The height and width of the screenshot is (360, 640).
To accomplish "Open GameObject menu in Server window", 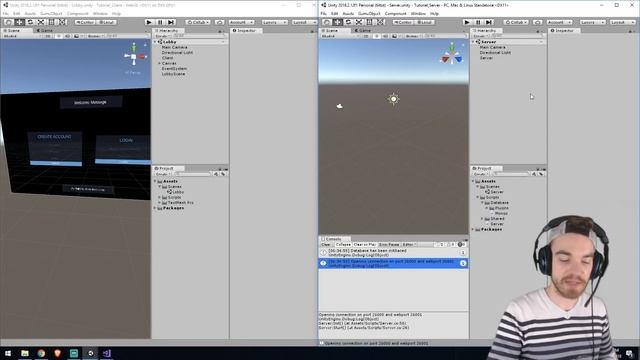I will pos(369,13).
